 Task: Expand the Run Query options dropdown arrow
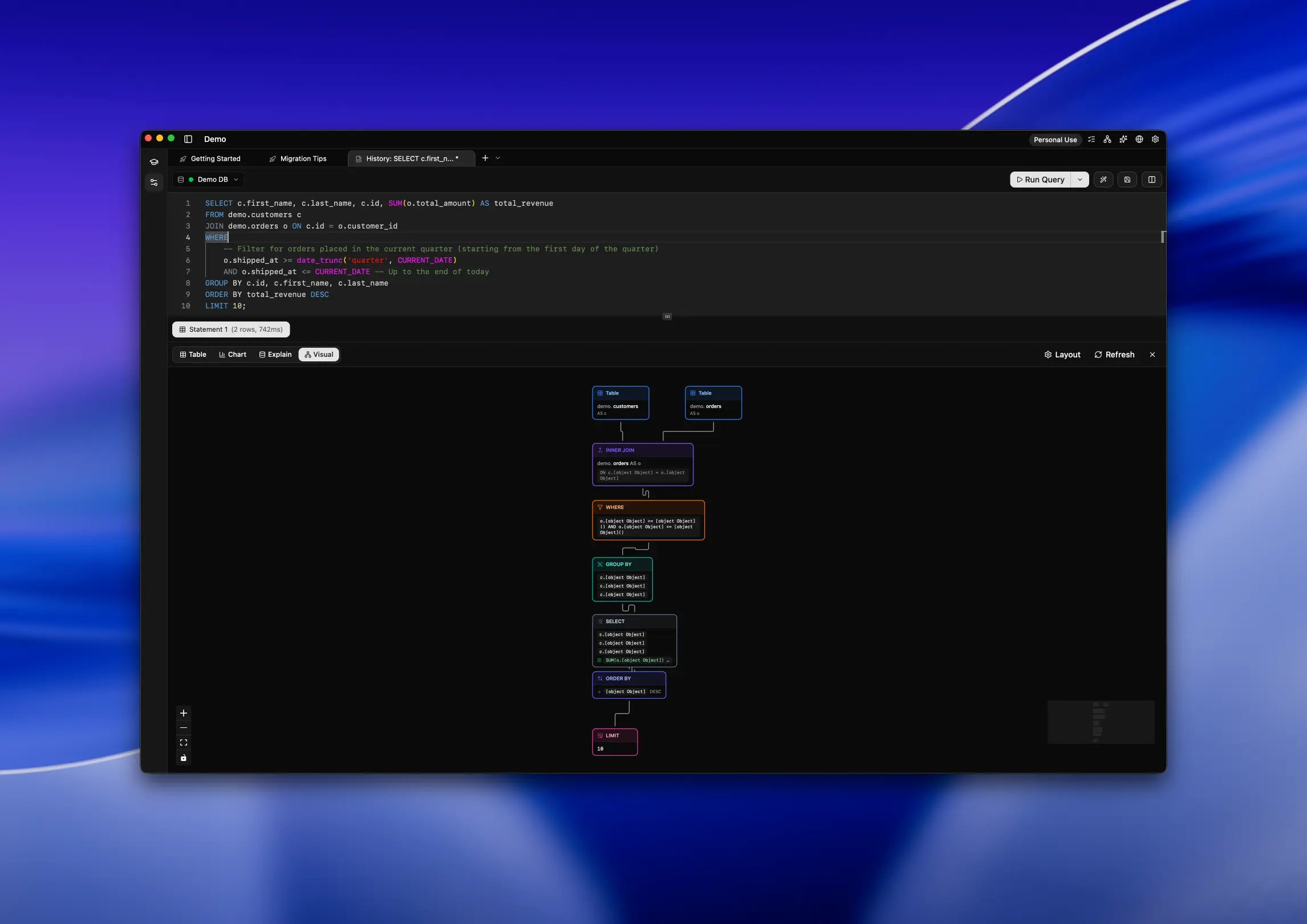tap(1079, 180)
